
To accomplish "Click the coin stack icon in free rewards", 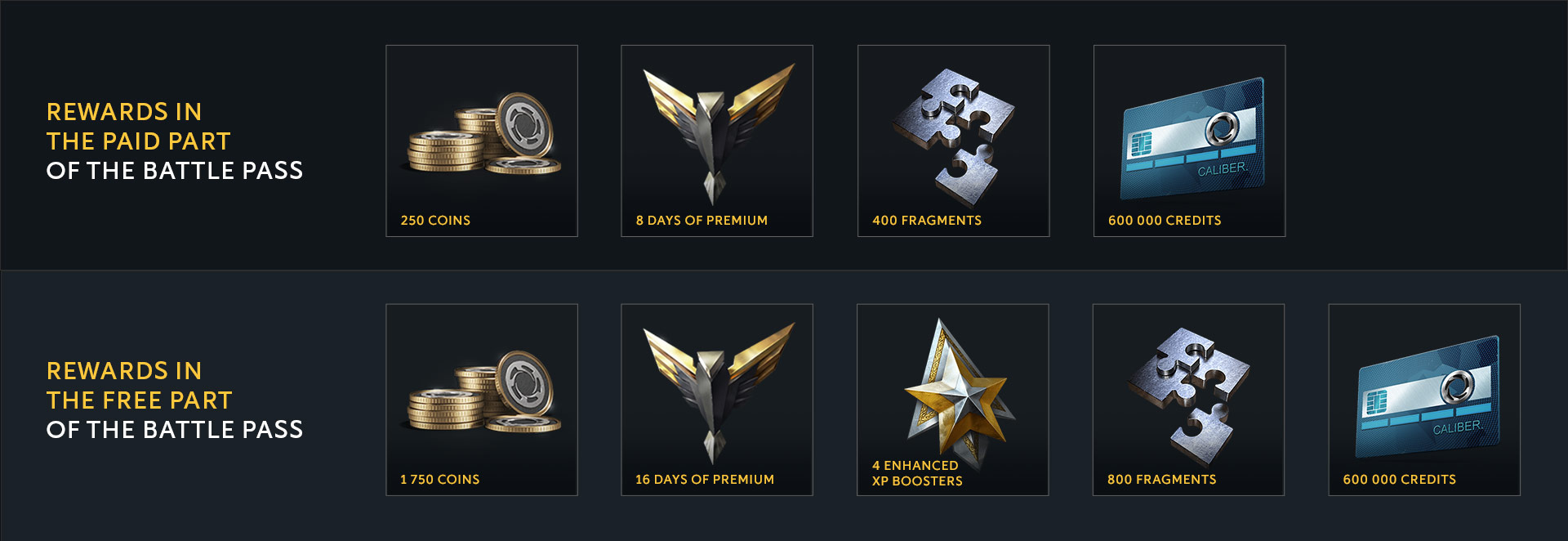I will (483, 392).
